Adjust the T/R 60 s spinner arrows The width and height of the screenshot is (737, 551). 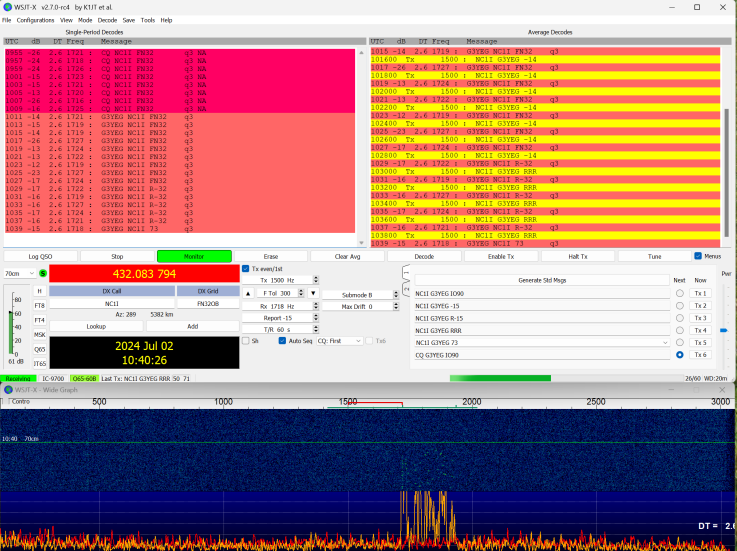[316, 330]
